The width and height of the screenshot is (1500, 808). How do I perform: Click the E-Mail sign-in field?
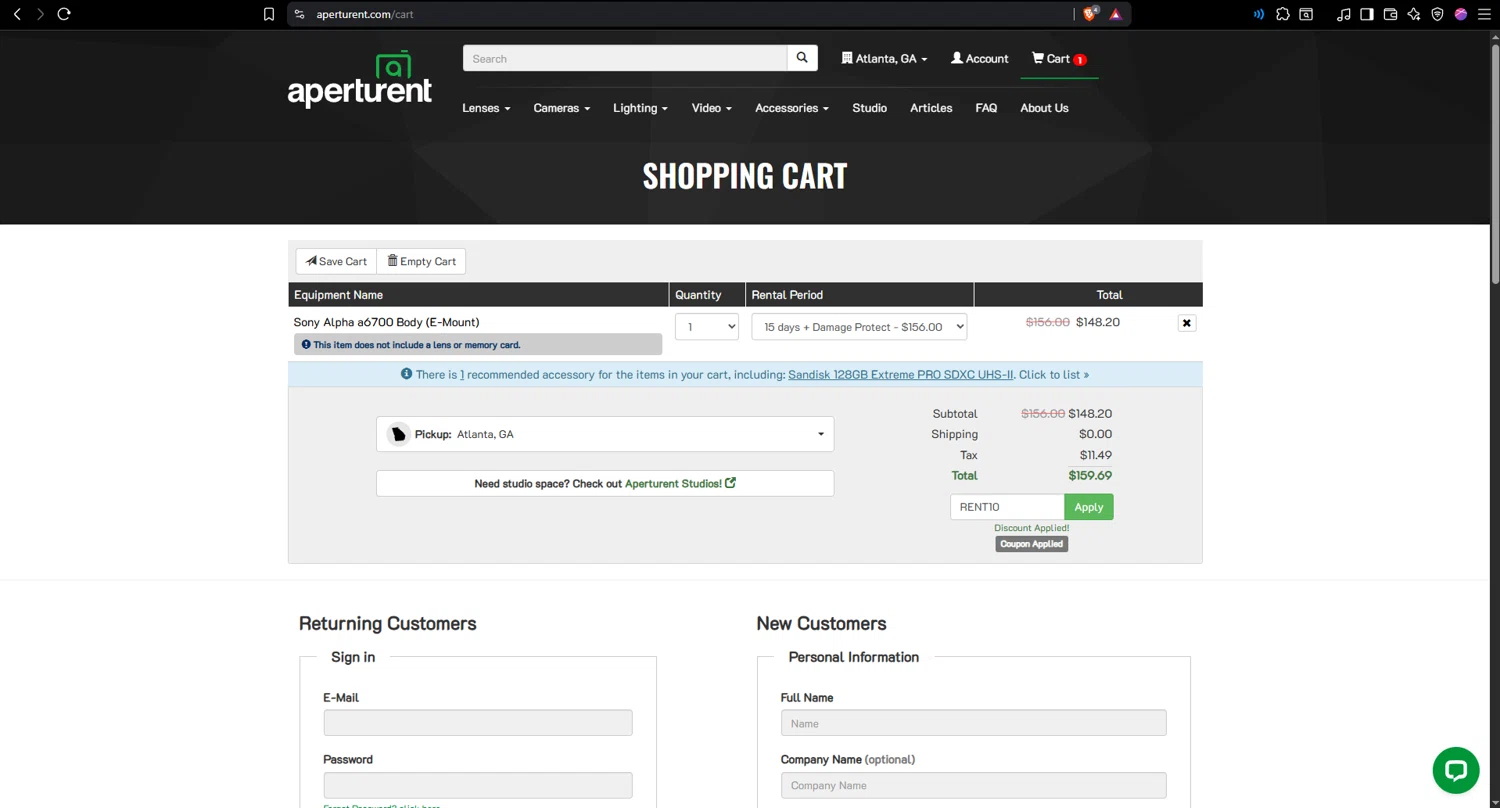click(x=478, y=723)
